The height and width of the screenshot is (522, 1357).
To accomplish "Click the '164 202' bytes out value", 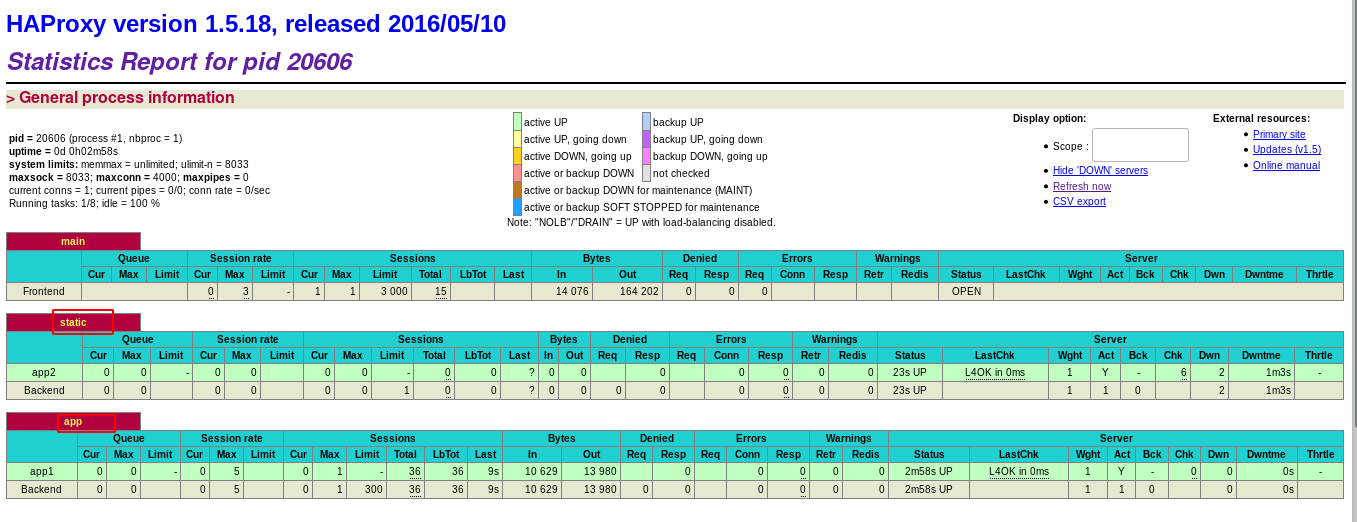I will point(637,291).
